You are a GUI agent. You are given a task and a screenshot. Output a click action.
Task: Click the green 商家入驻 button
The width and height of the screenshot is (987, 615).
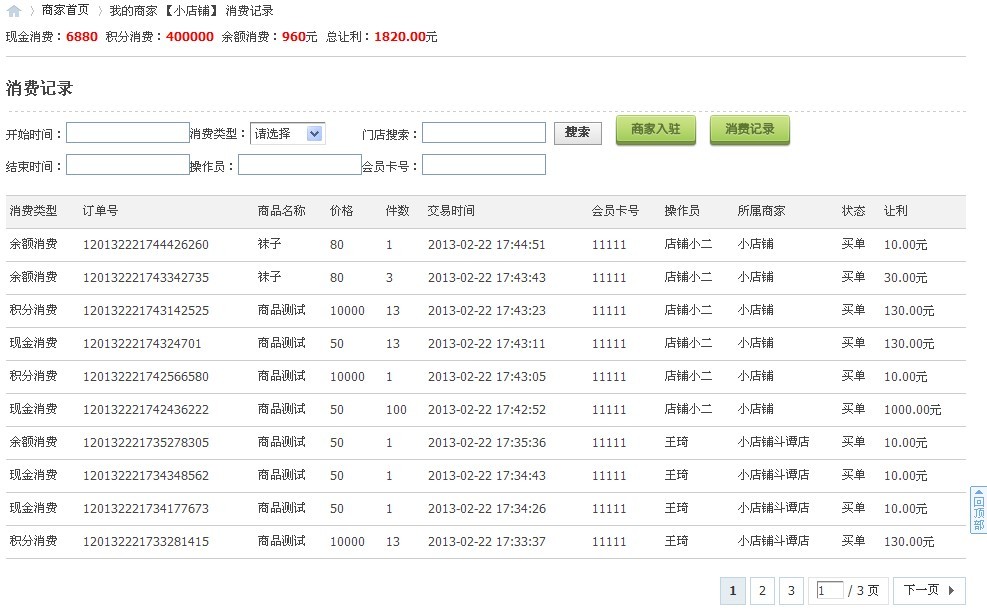click(x=655, y=130)
